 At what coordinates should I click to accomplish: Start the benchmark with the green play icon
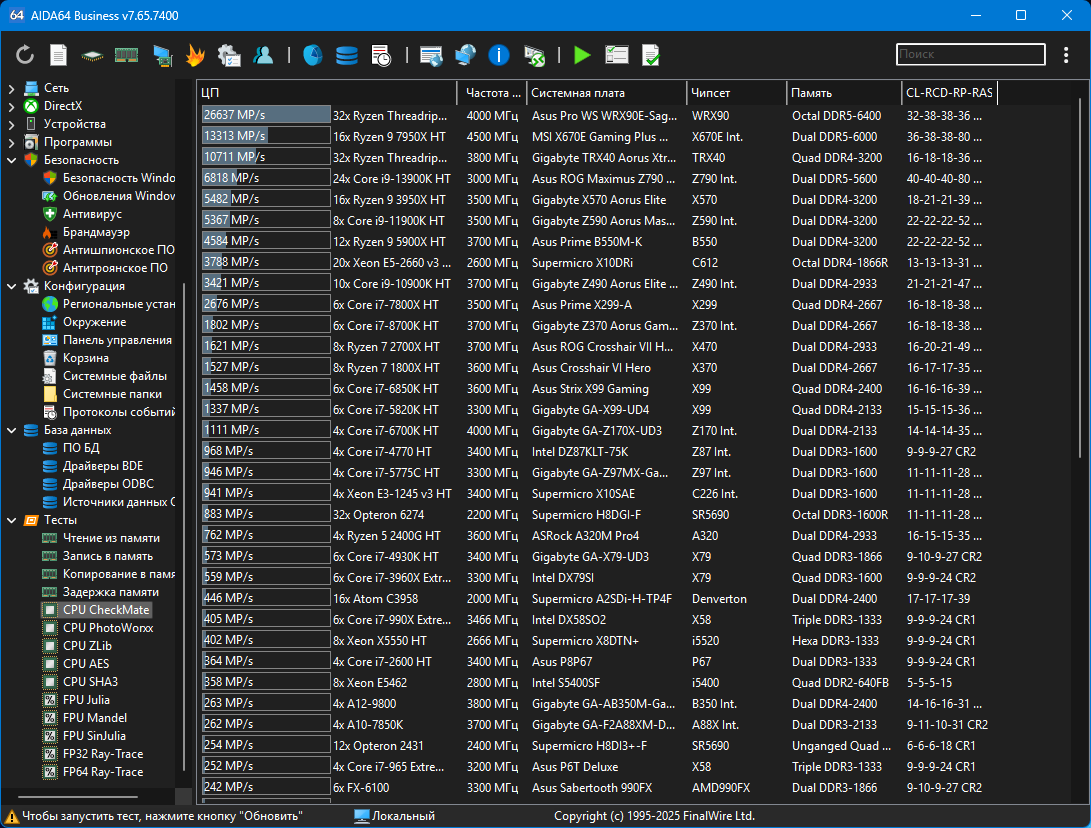point(582,55)
